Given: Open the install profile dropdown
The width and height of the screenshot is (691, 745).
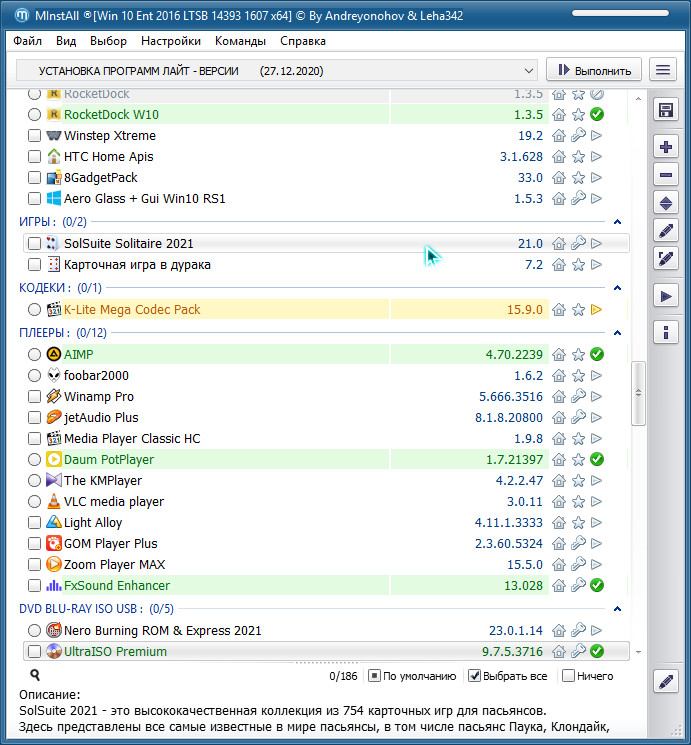Looking at the screenshot, I should [277, 71].
